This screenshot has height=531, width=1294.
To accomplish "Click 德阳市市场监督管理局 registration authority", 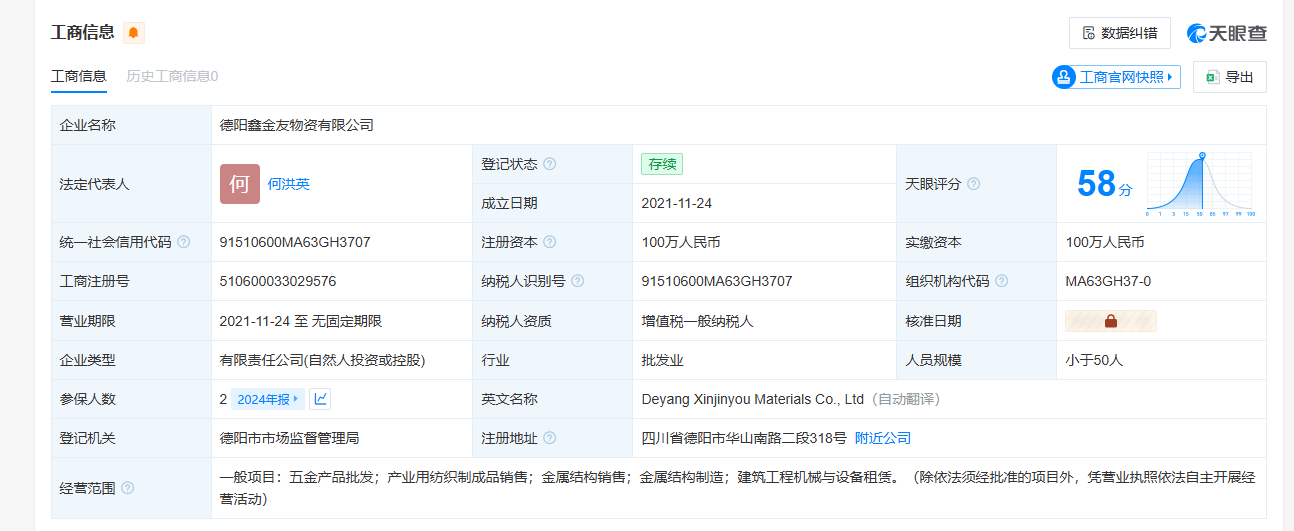I will click(290, 438).
